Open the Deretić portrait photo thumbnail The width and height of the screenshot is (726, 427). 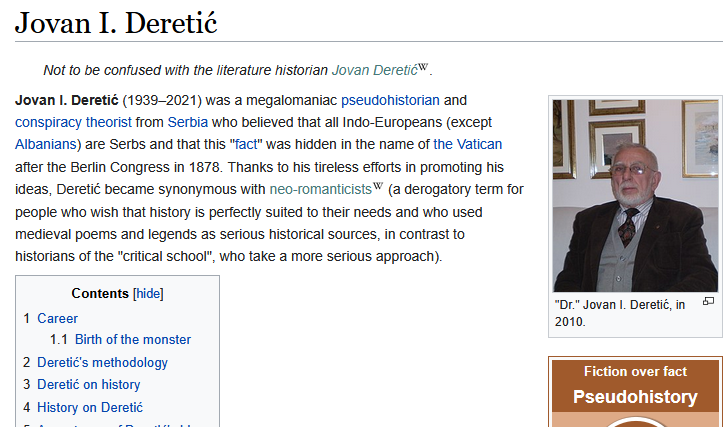coord(635,195)
